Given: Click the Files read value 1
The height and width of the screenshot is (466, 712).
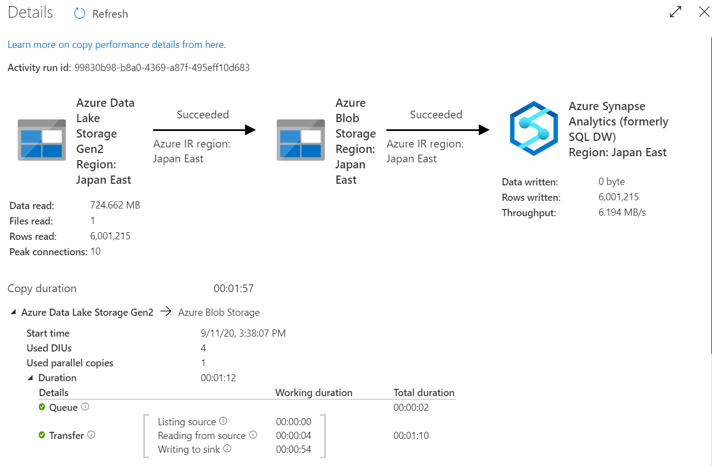Looking at the screenshot, I should pyautogui.click(x=93, y=221).
